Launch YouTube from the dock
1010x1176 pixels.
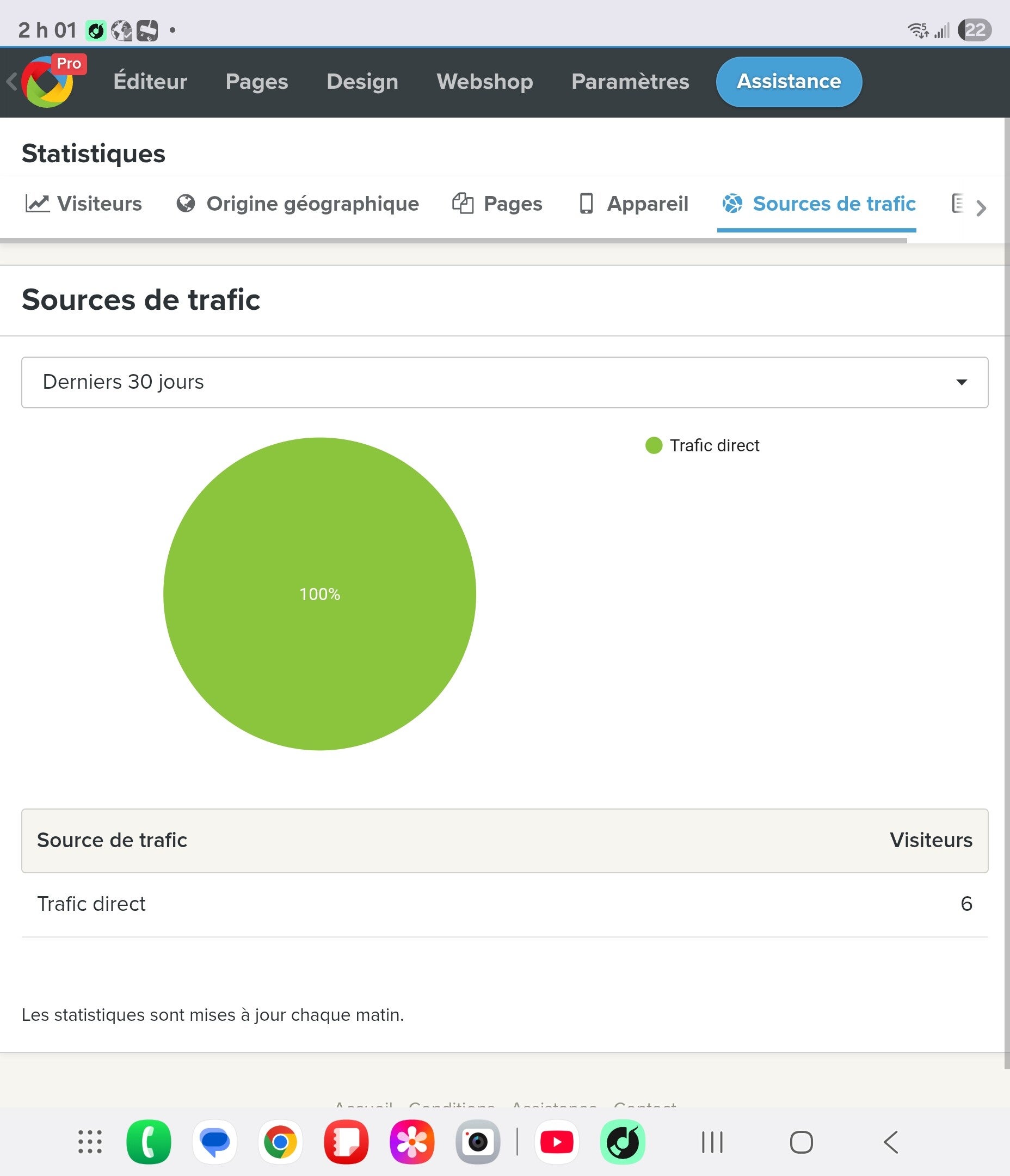point(557,1142)
